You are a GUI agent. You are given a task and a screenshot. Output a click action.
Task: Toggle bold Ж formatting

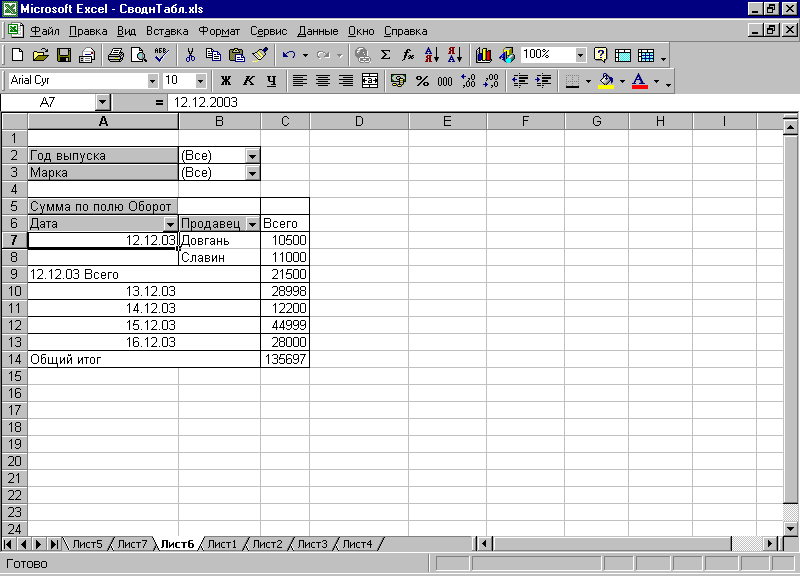226,81
